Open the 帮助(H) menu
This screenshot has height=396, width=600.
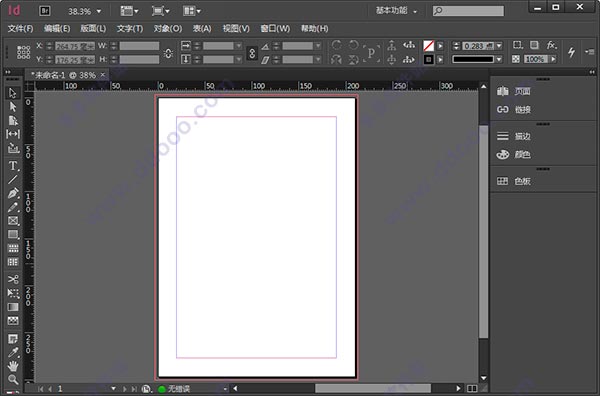tap(314, 29)
